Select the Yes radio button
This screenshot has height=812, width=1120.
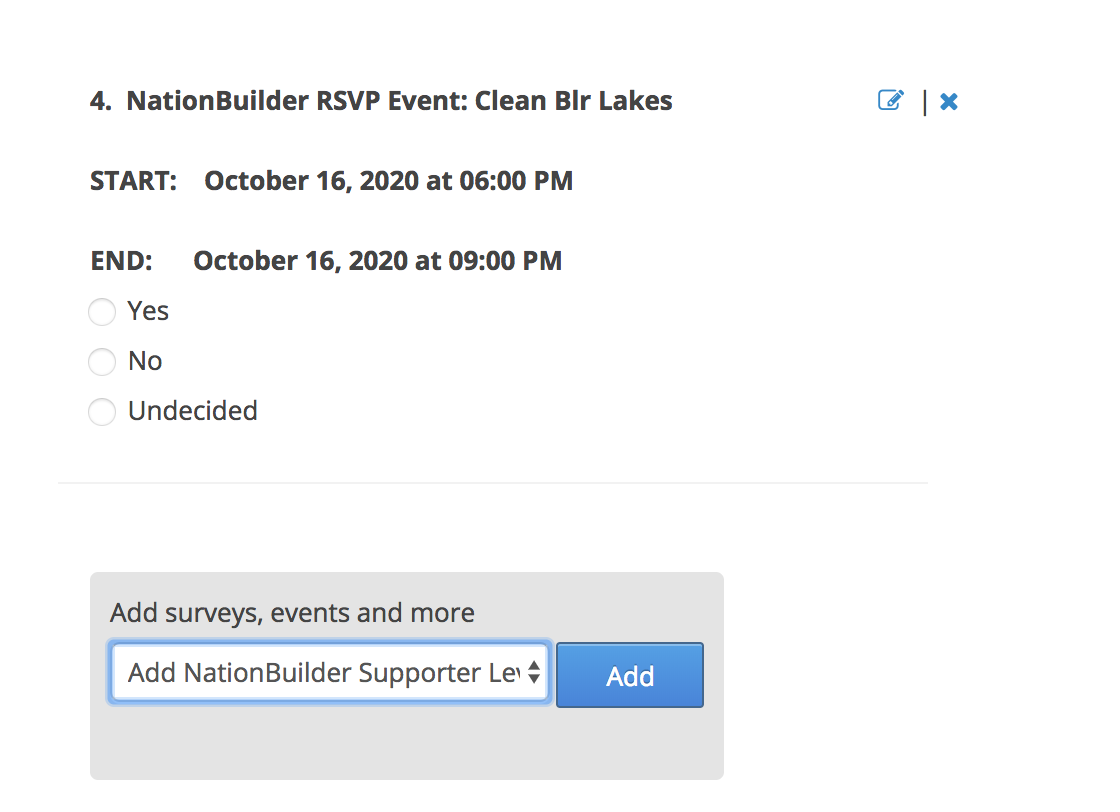[101, 312]
